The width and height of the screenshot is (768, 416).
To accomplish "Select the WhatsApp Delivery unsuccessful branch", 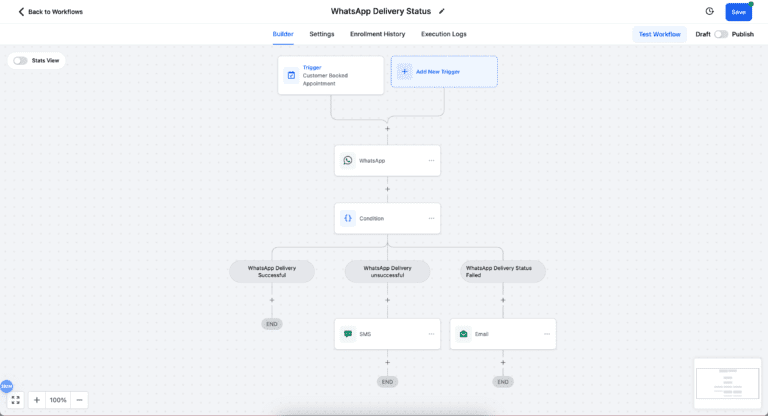I will point(387,271).
